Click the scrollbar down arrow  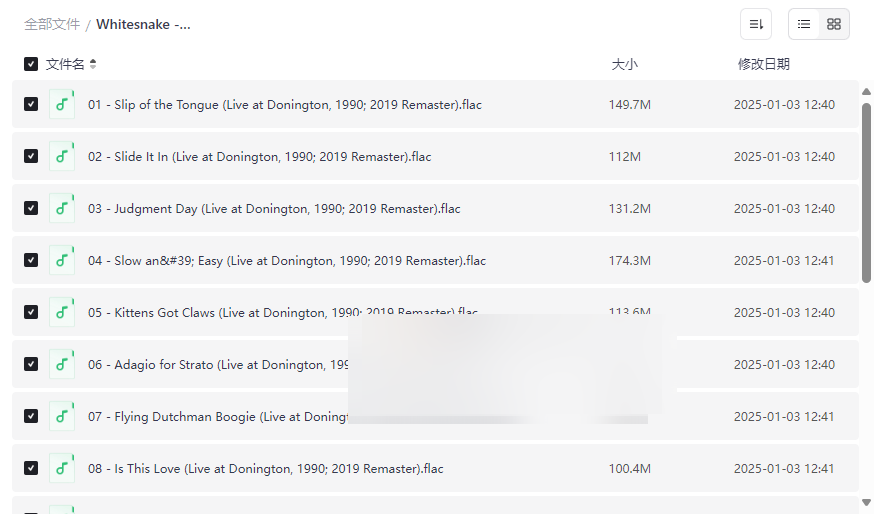coord(866,502)
